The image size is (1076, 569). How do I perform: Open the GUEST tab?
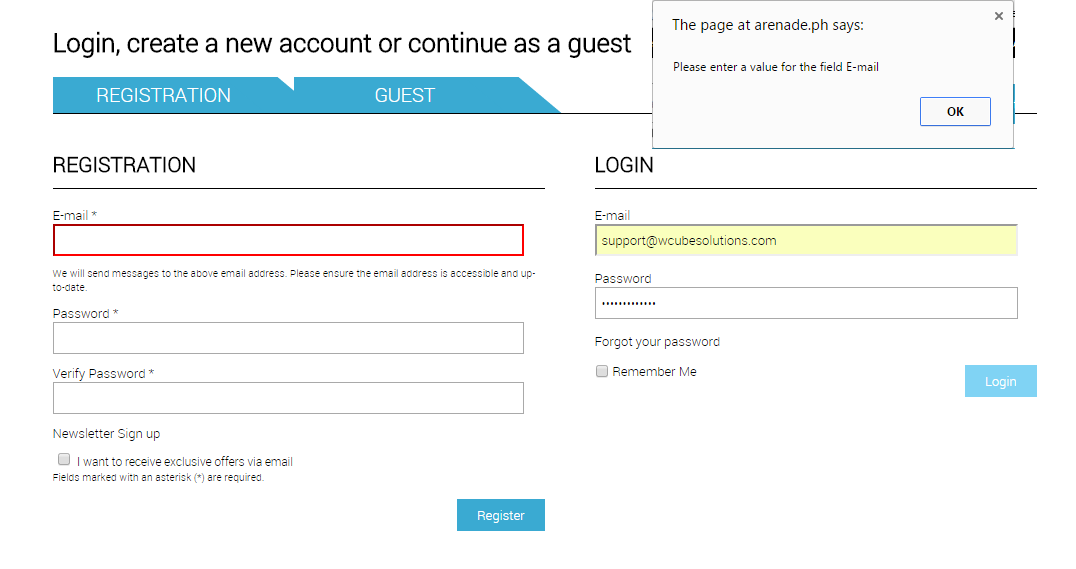(x=405, y=95)
